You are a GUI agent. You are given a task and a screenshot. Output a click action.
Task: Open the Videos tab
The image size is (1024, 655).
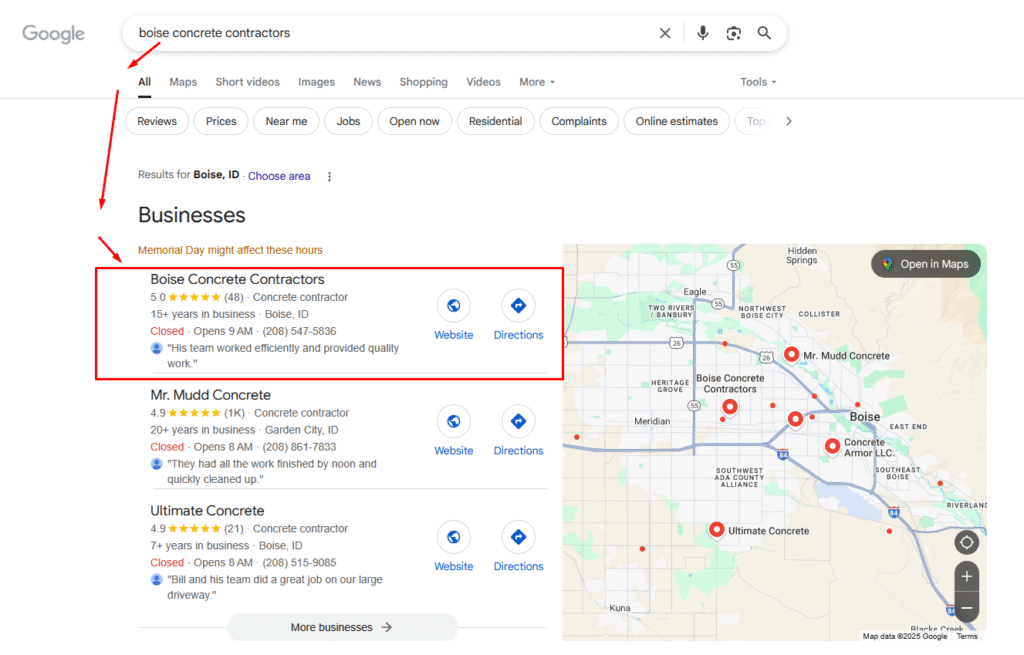(x=483, y=82)
